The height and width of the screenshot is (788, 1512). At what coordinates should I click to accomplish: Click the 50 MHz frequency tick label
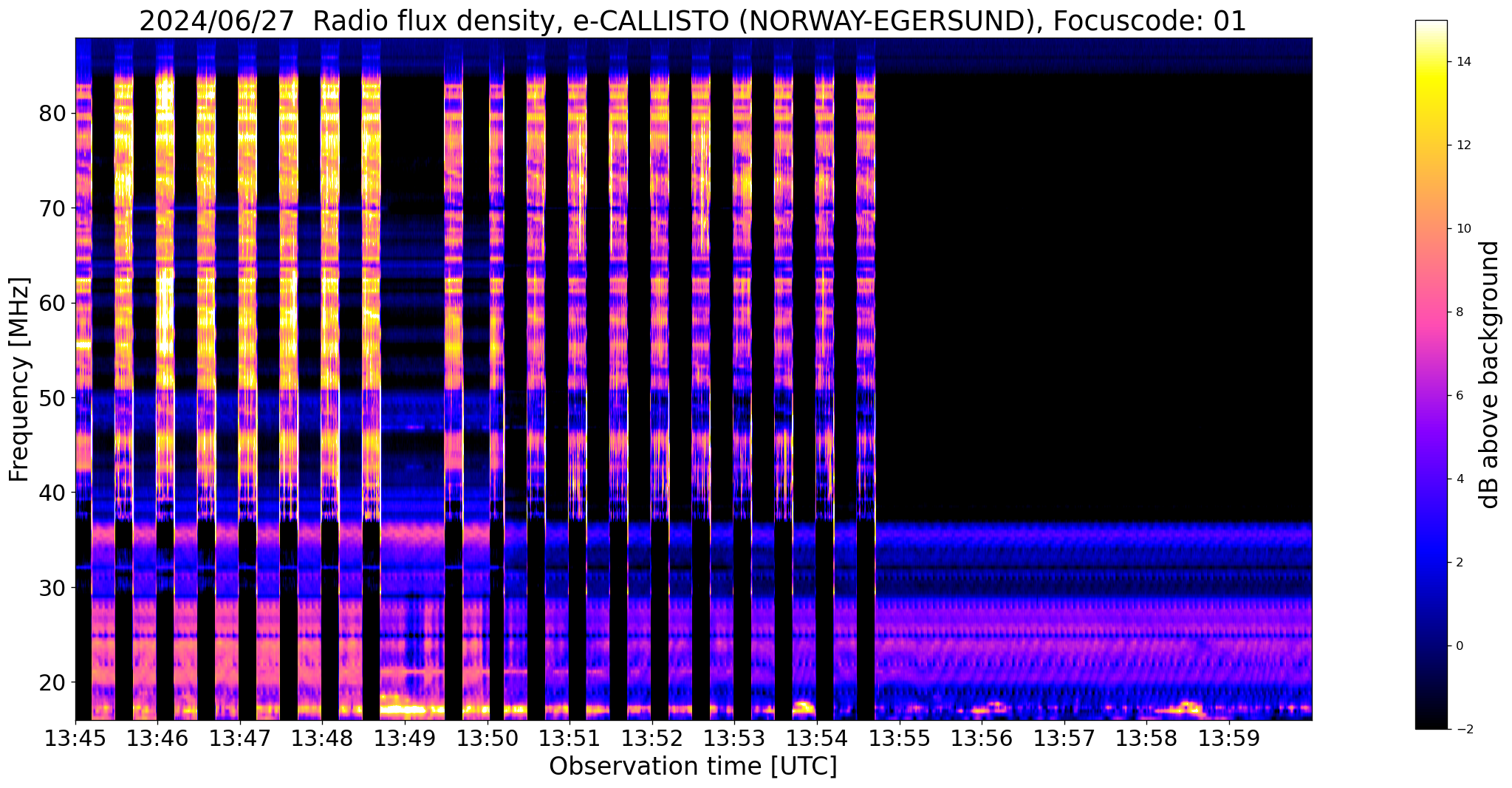[53, 397]
